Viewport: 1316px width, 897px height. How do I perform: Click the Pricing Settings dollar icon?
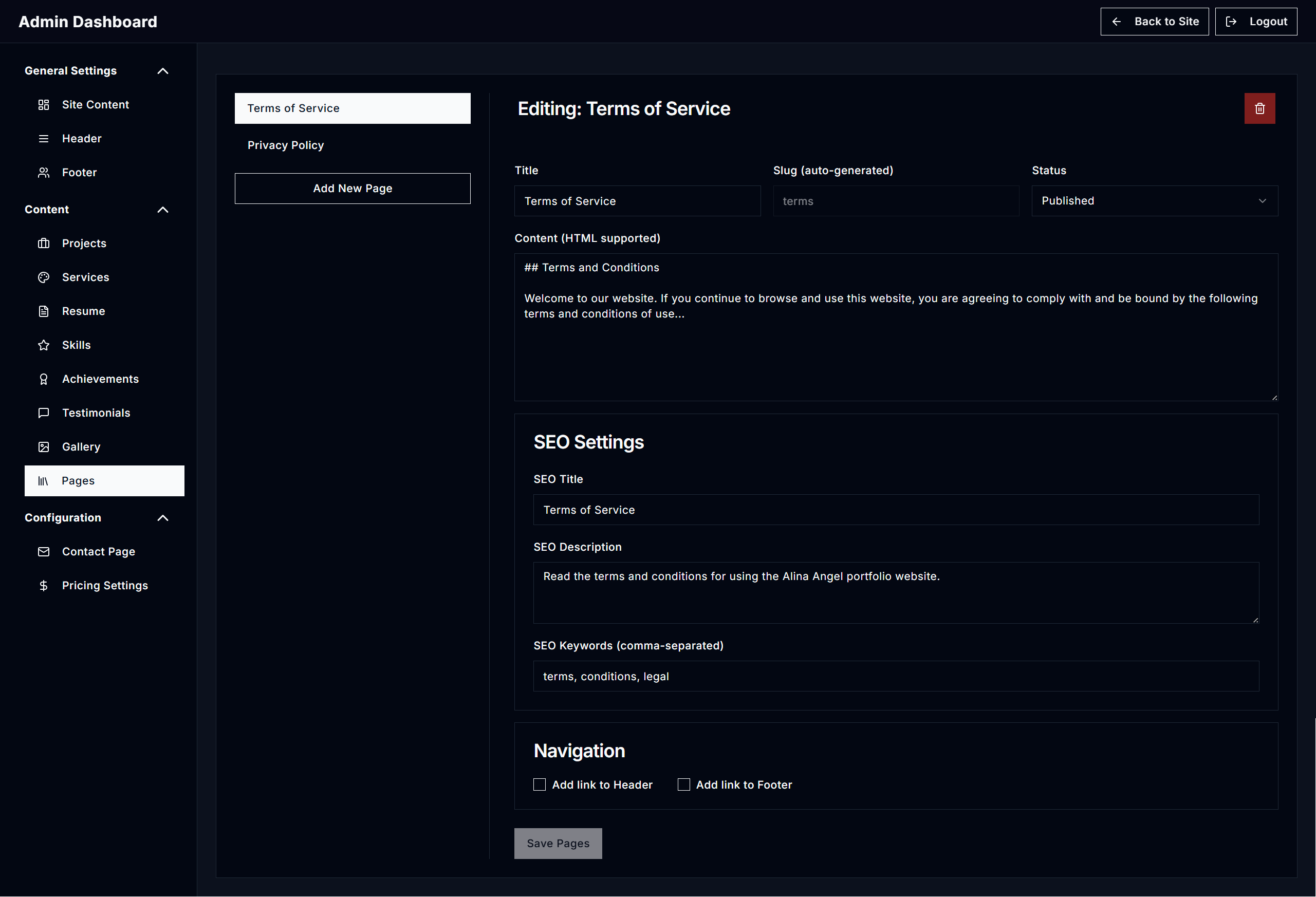44,585
